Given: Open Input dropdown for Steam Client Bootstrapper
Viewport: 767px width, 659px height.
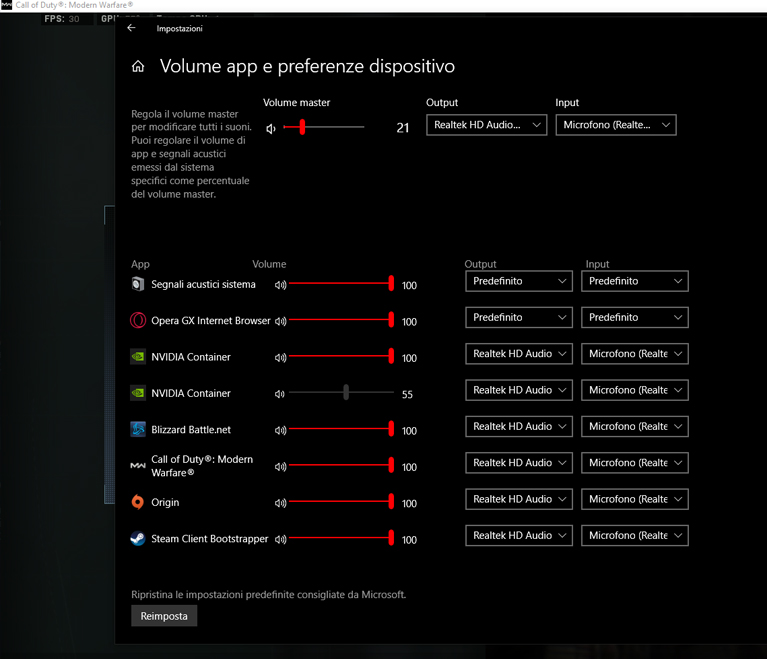Looking at the screenshot, I should tap(635, 535).
